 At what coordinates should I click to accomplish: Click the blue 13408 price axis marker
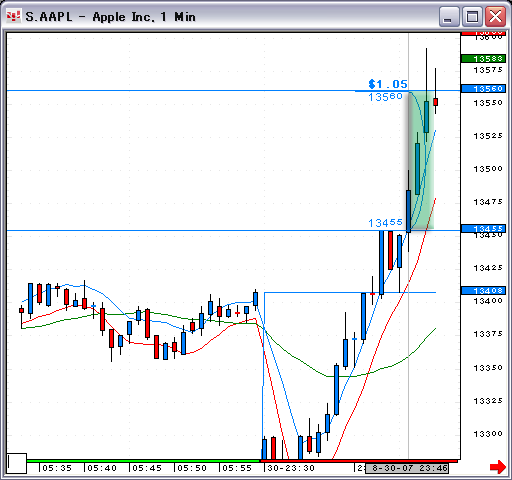coord(483,290)
